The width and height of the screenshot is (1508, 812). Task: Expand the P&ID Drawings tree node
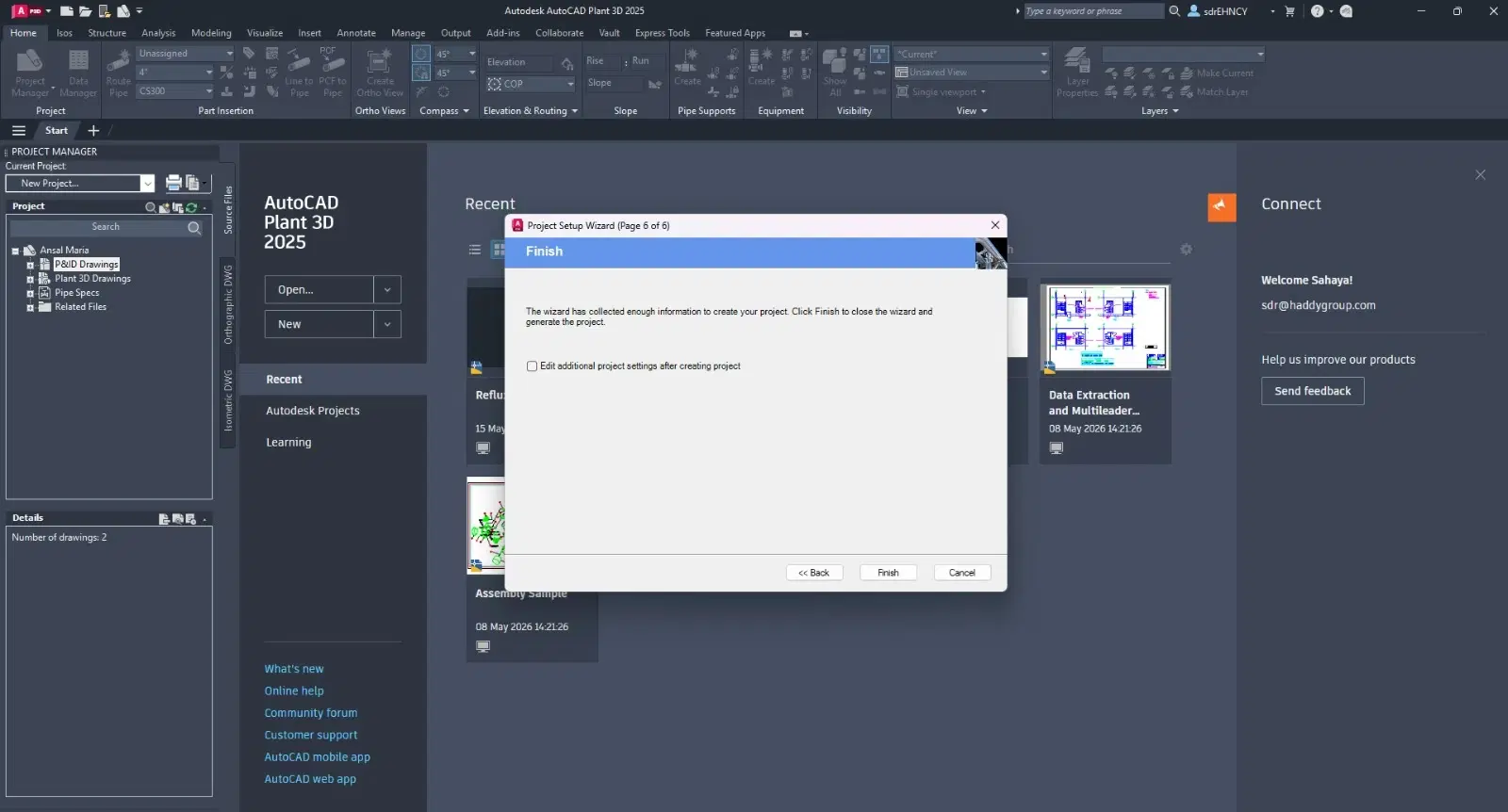[30, 266]
